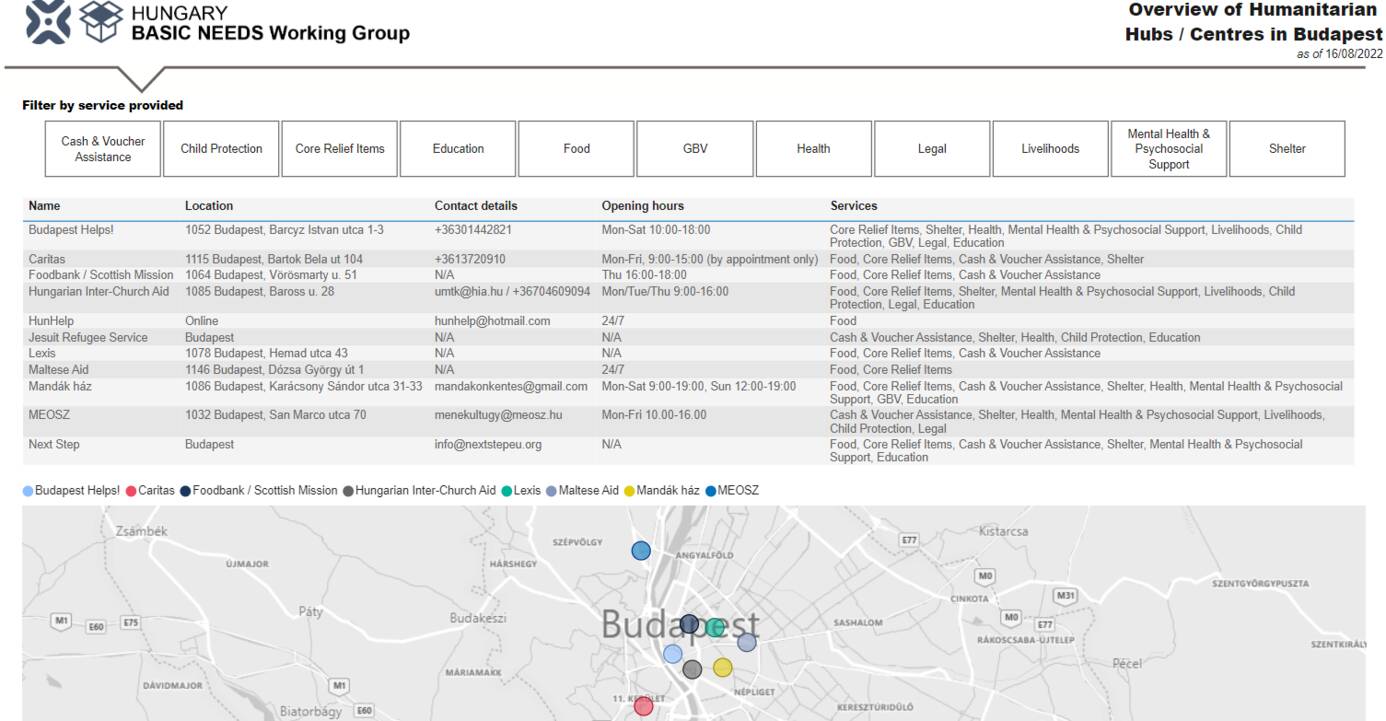Viewport: 1386px width, 721px height.
Task: Click address 1052 Budapest, Barcyz Istvan utca 1-3
Action: tap(285, 229)
